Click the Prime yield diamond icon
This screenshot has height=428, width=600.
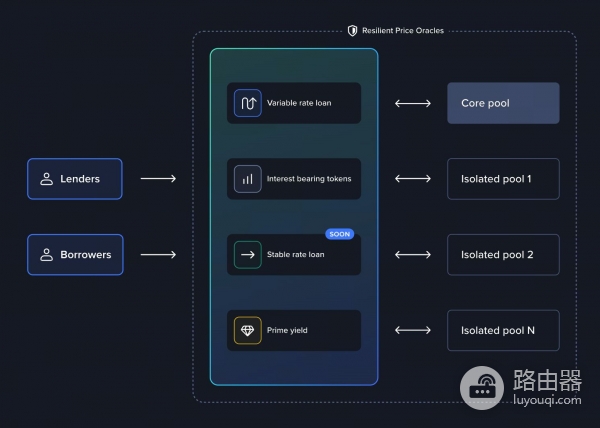[247, 331]
